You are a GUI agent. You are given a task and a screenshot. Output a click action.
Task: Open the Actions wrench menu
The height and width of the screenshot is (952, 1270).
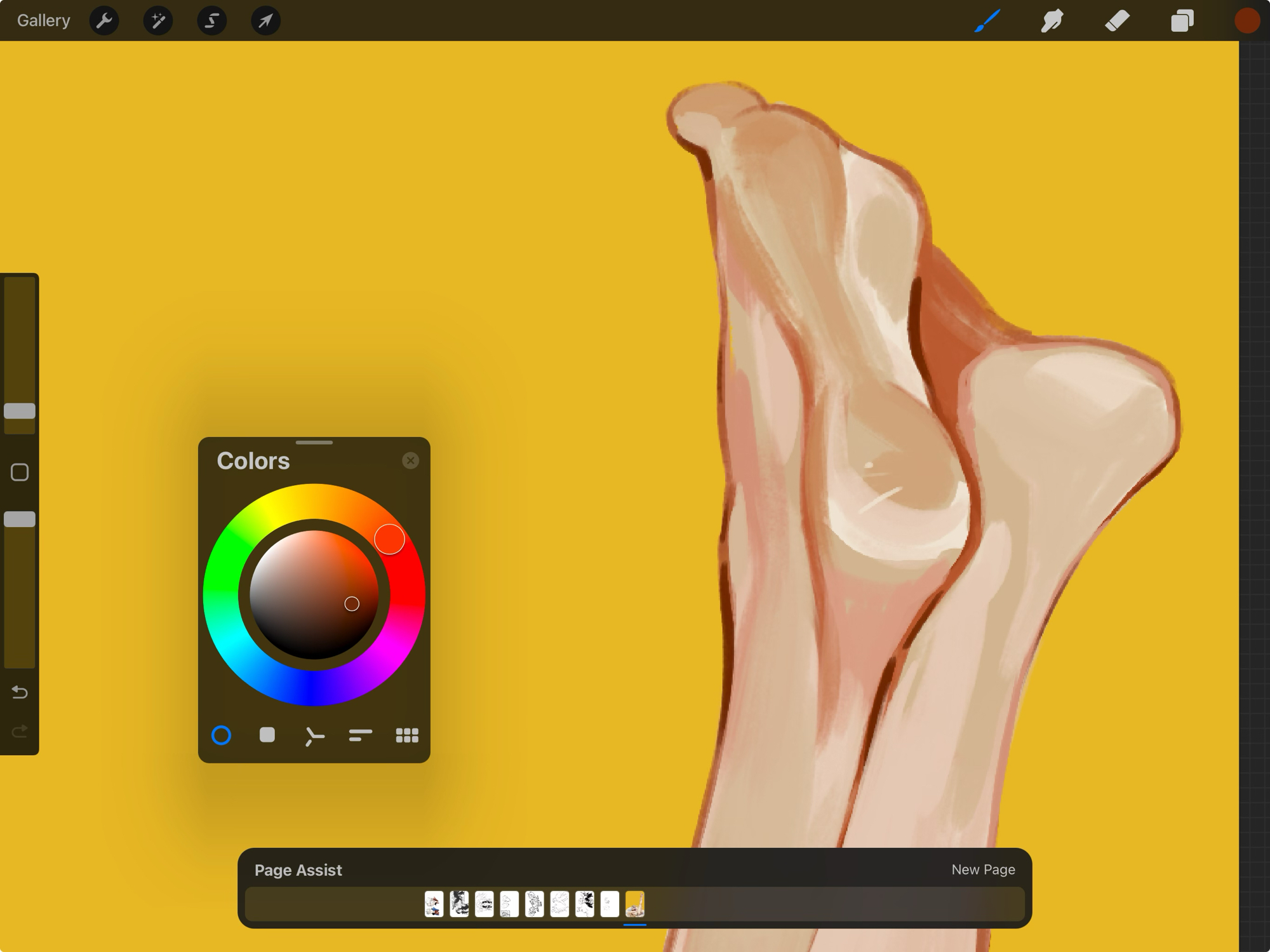pyautogui.click(x=104, y=21)
